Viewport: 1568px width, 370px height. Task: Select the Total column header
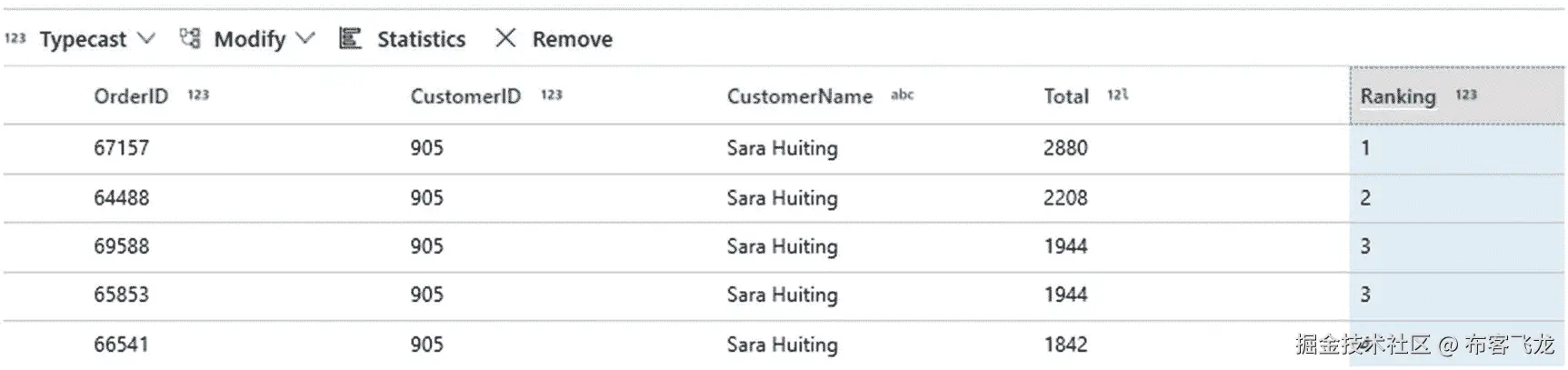click(1066, 96)
